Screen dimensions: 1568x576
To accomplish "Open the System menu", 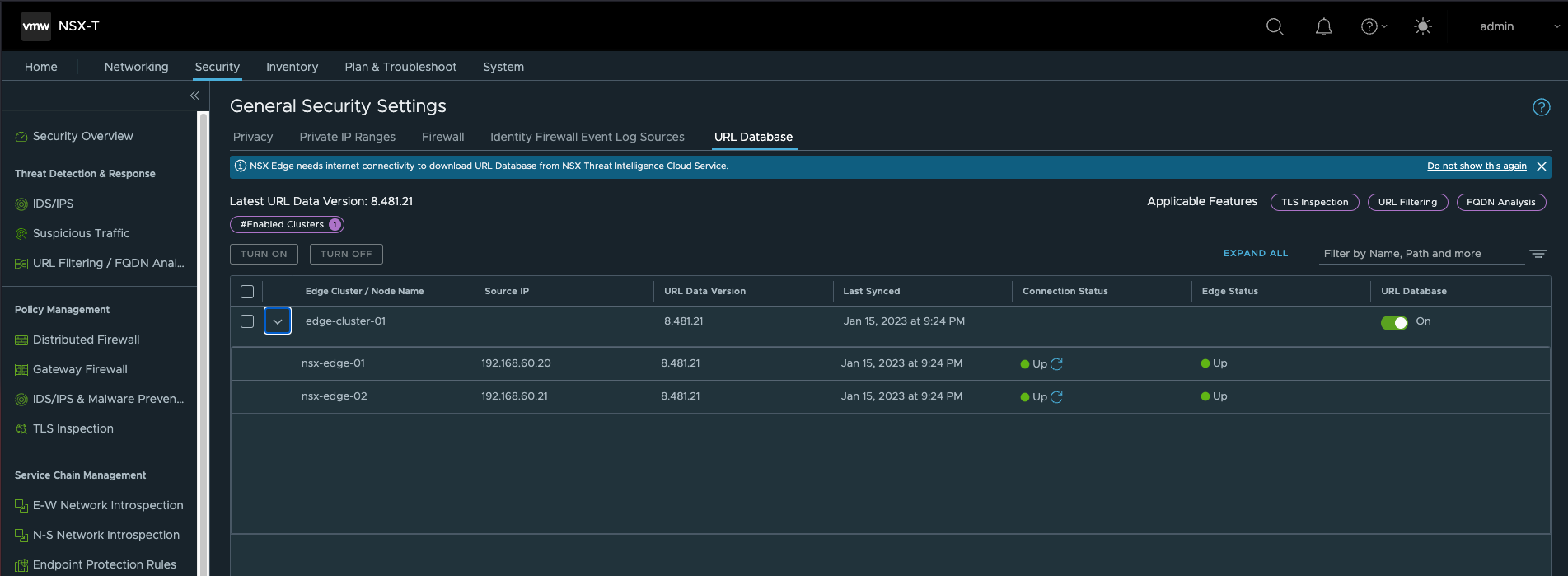I will pos(503,67).
